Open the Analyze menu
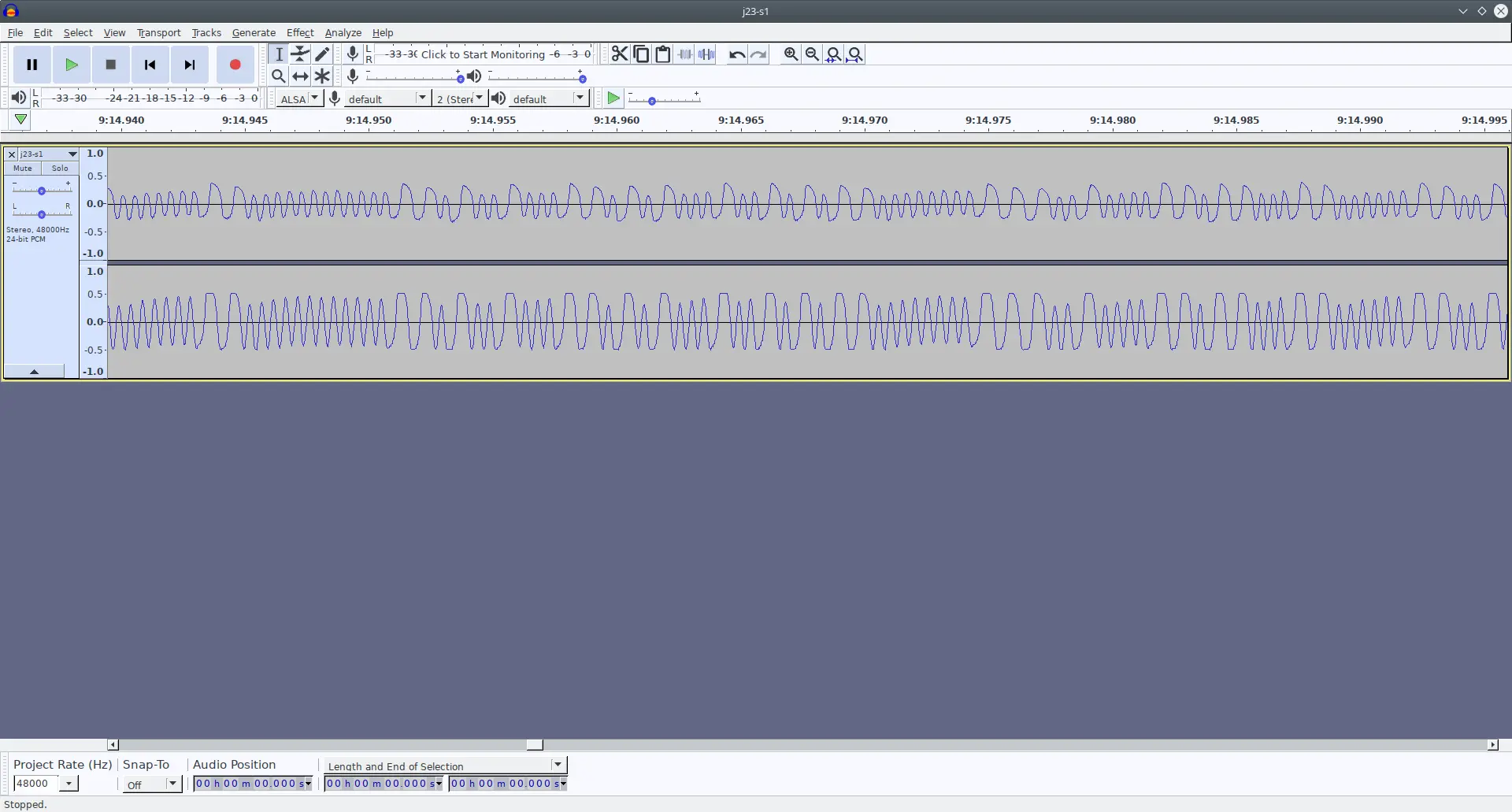 click(x=343, y=32)
